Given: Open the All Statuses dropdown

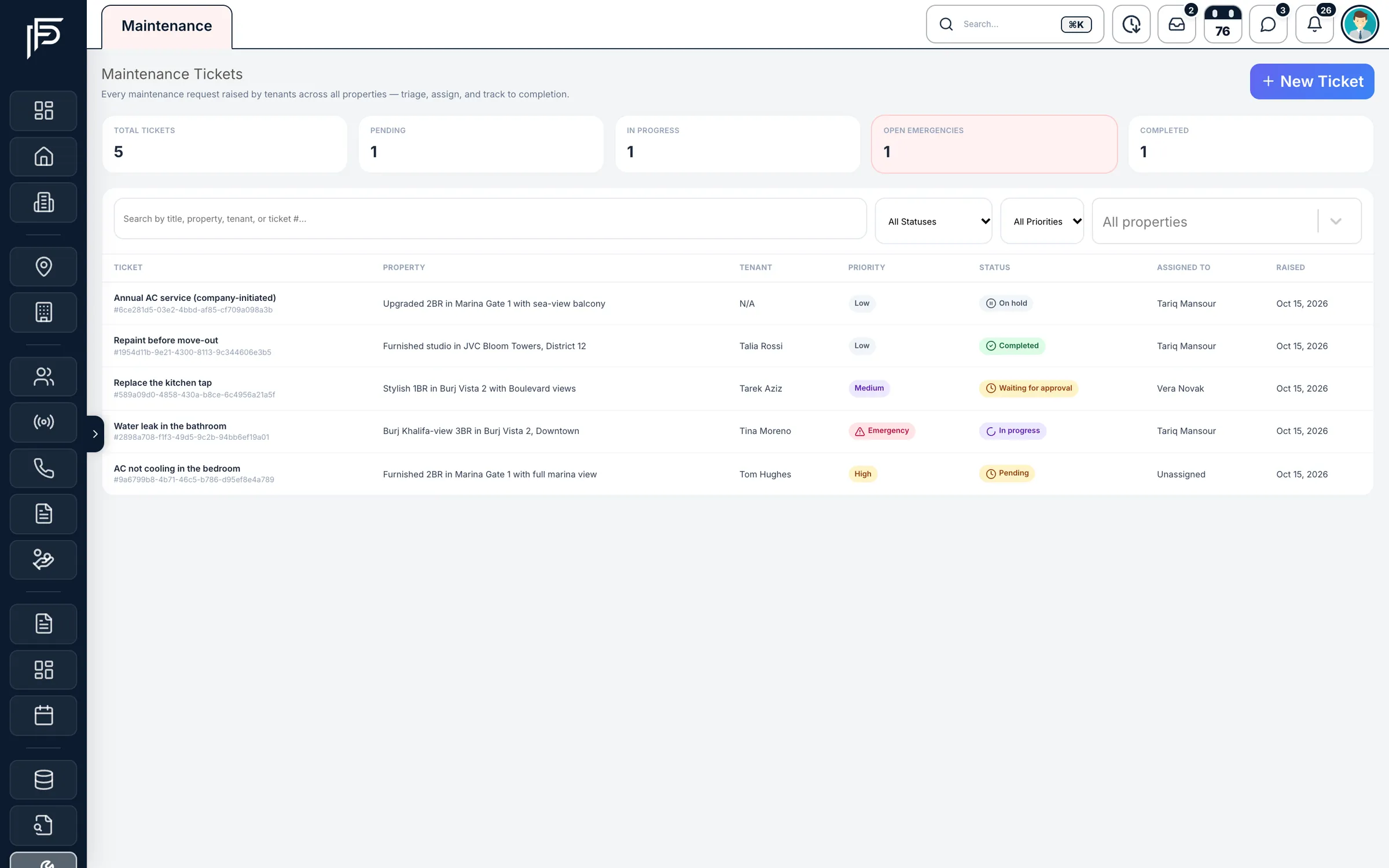Looking at the screenshot, I should pos(934,221).
